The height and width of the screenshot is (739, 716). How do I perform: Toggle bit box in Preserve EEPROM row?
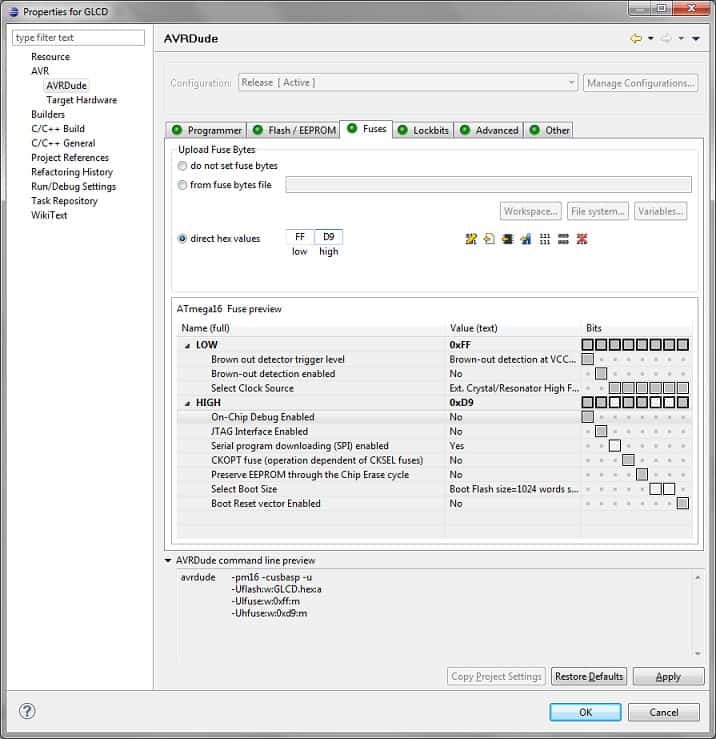pyautogui.click(x=642, y=474)
